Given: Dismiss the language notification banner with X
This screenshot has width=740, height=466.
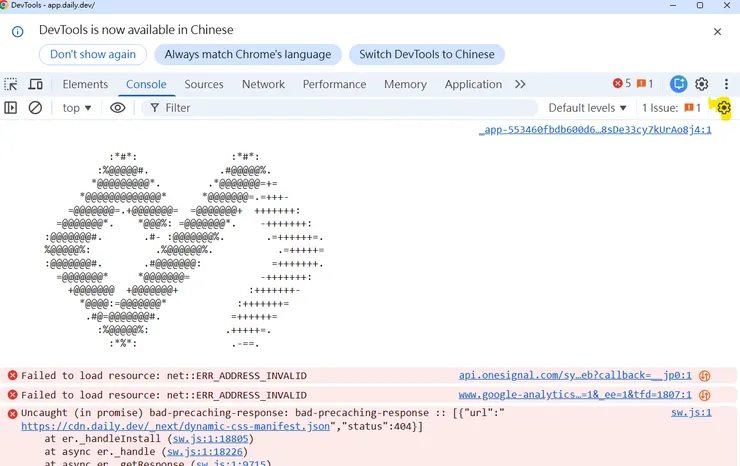Looking at the screenshot, I should [717, 32].
